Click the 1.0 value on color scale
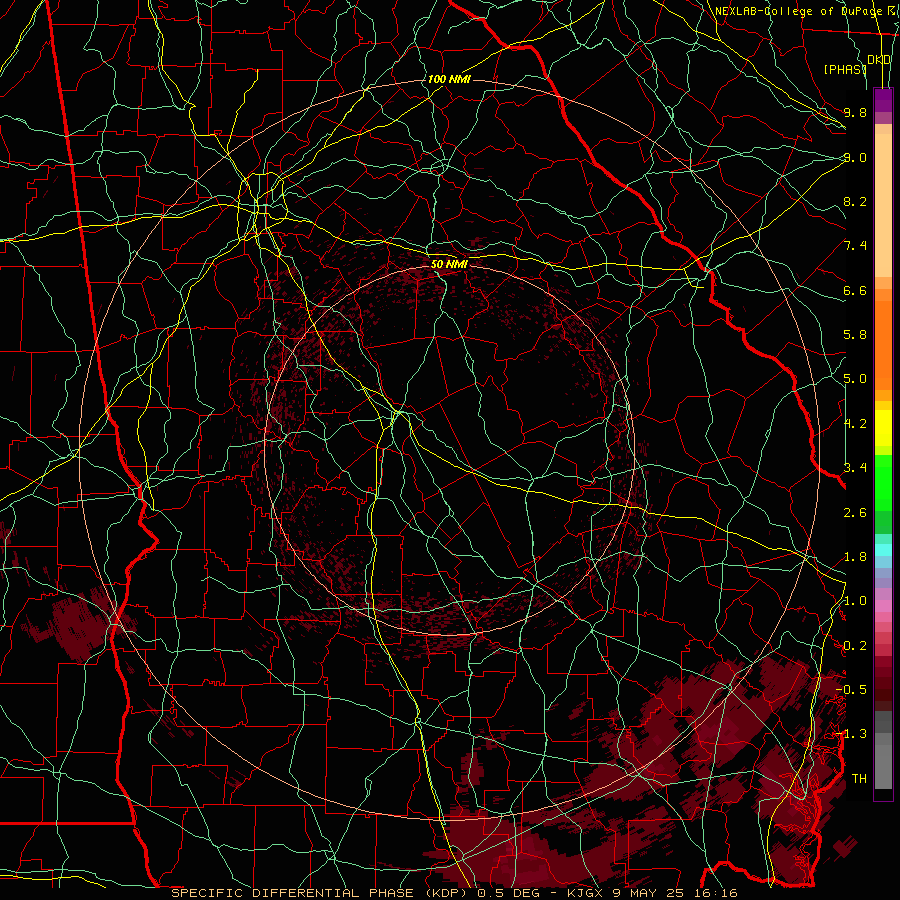The image size is (900, 900). coord(855,601)
